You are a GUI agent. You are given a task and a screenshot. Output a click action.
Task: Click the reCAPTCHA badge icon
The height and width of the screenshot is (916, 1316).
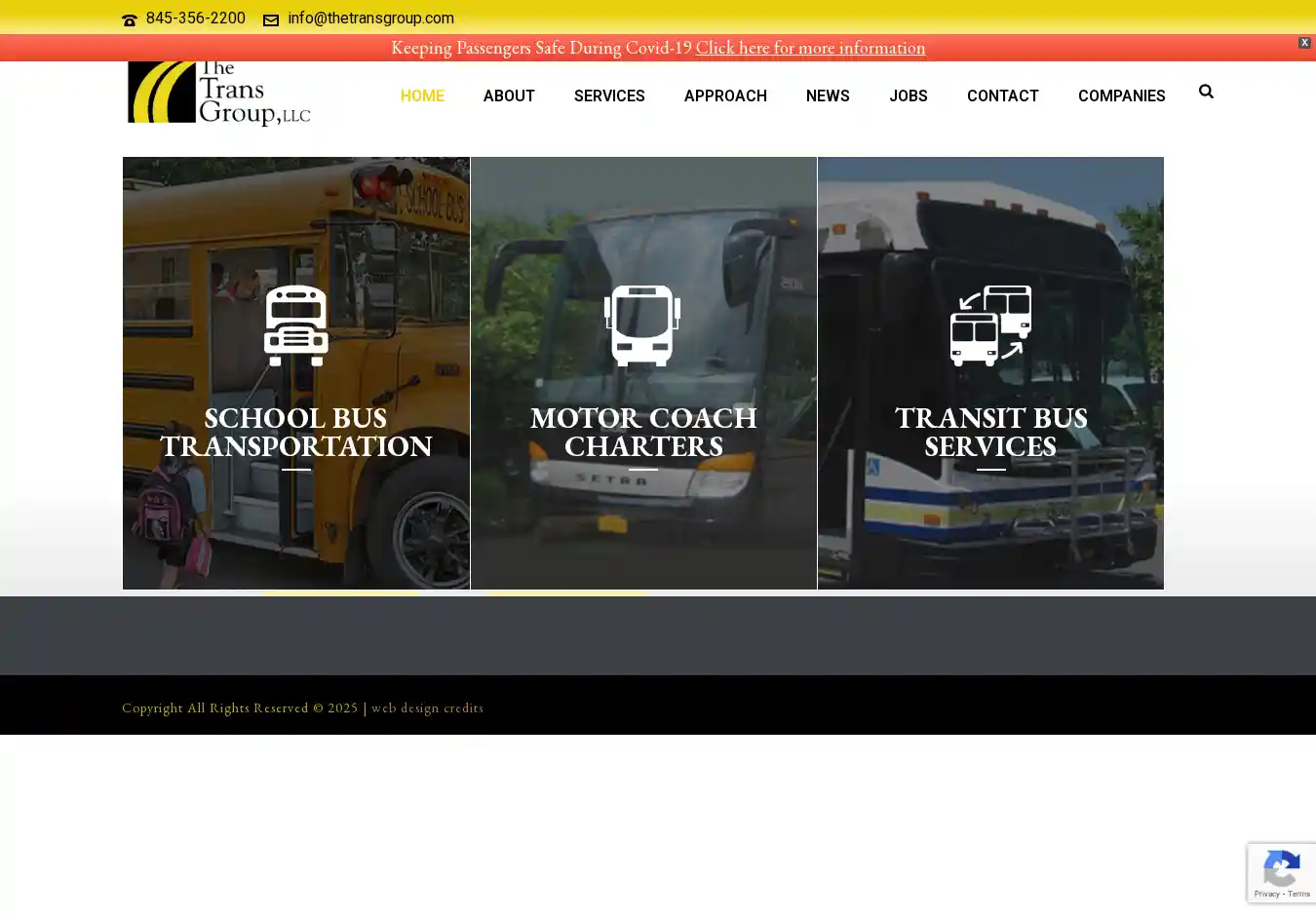click(1281, 872)
